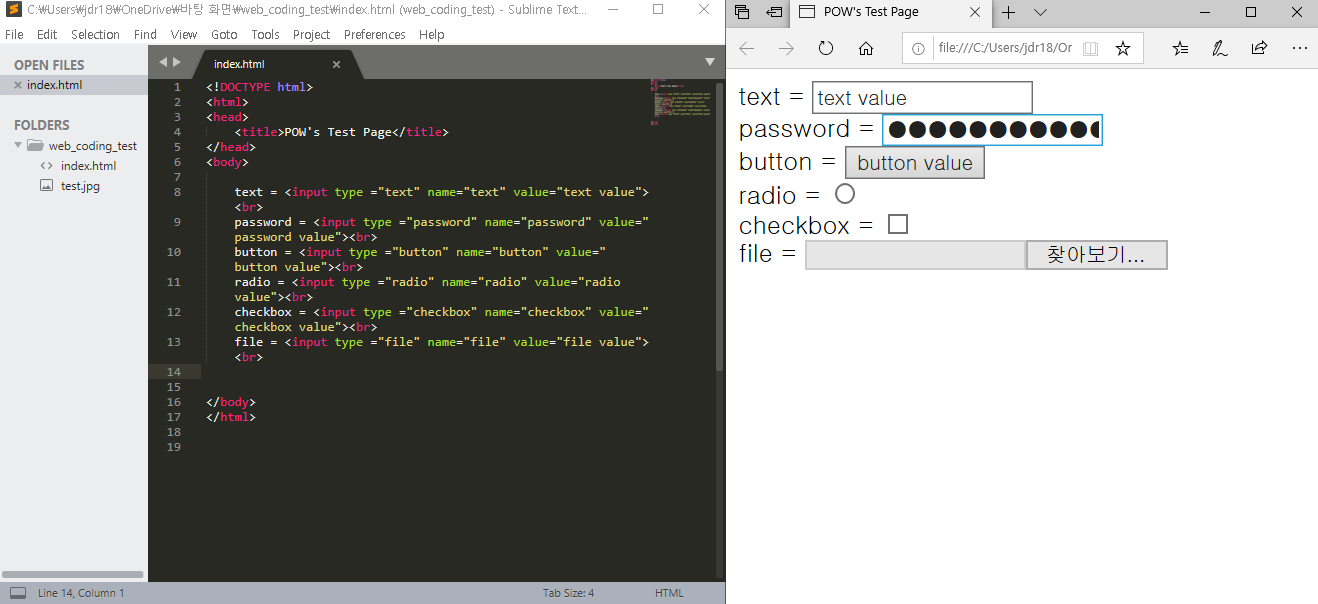Change the HTML syntax in status bar

point(669,593)
